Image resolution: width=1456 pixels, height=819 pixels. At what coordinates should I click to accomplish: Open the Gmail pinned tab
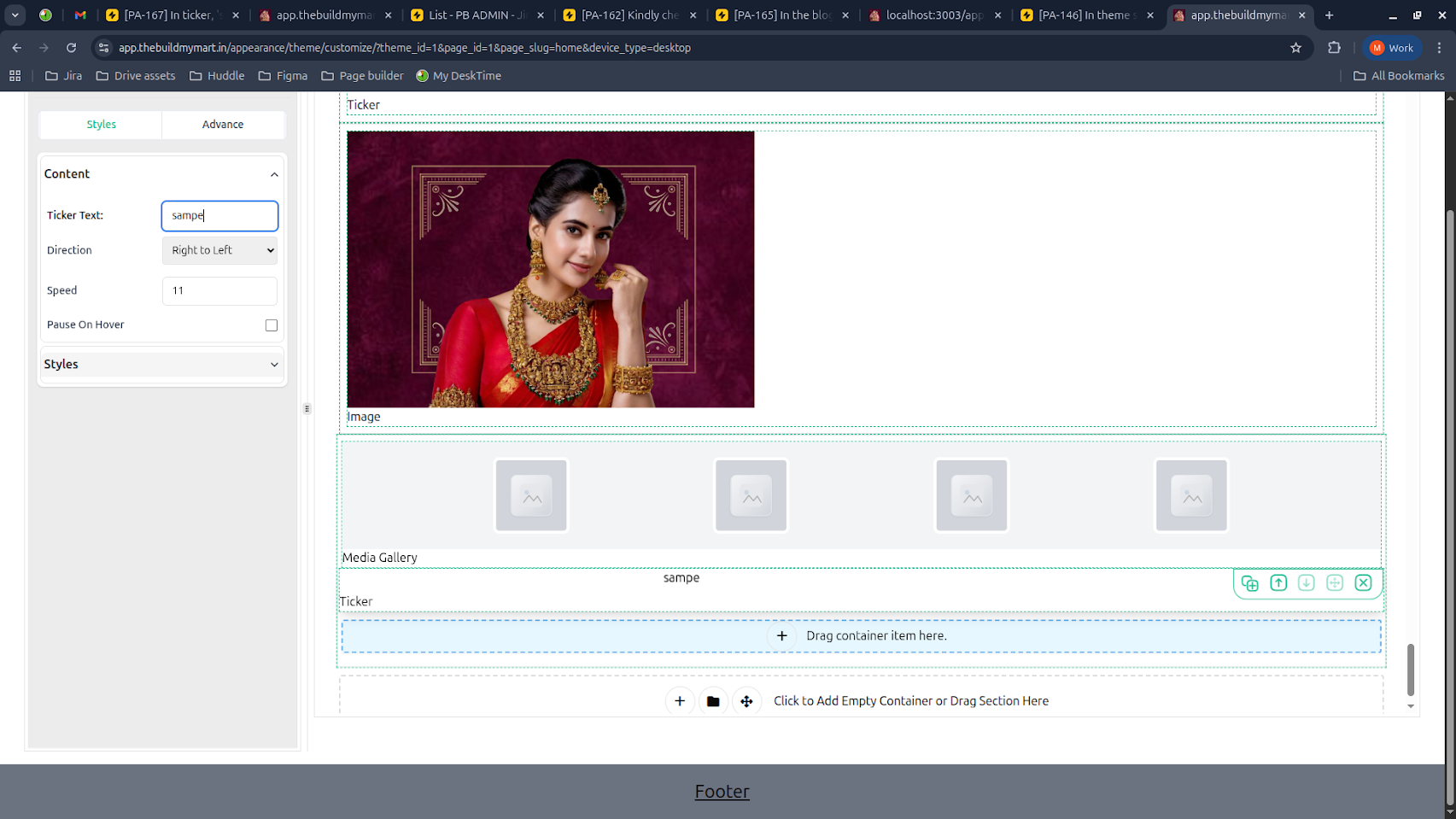[x=80, y=15]
